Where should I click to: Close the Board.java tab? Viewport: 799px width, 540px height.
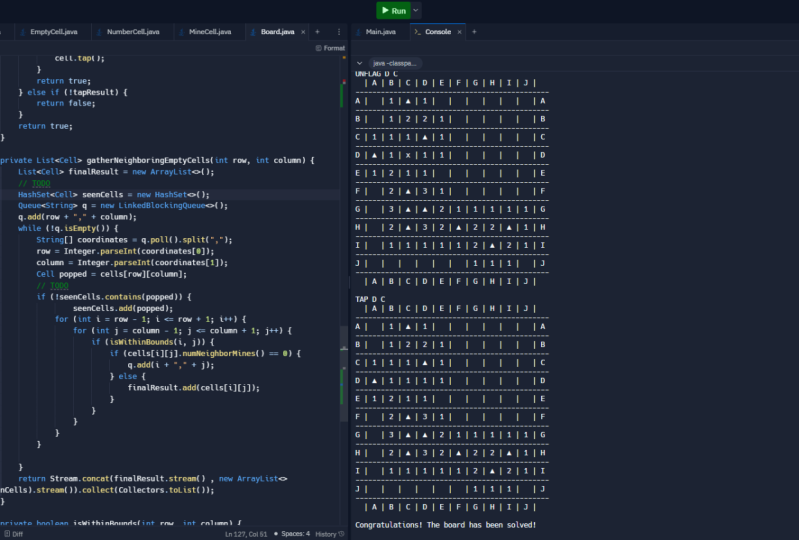(x=303, y=32)
